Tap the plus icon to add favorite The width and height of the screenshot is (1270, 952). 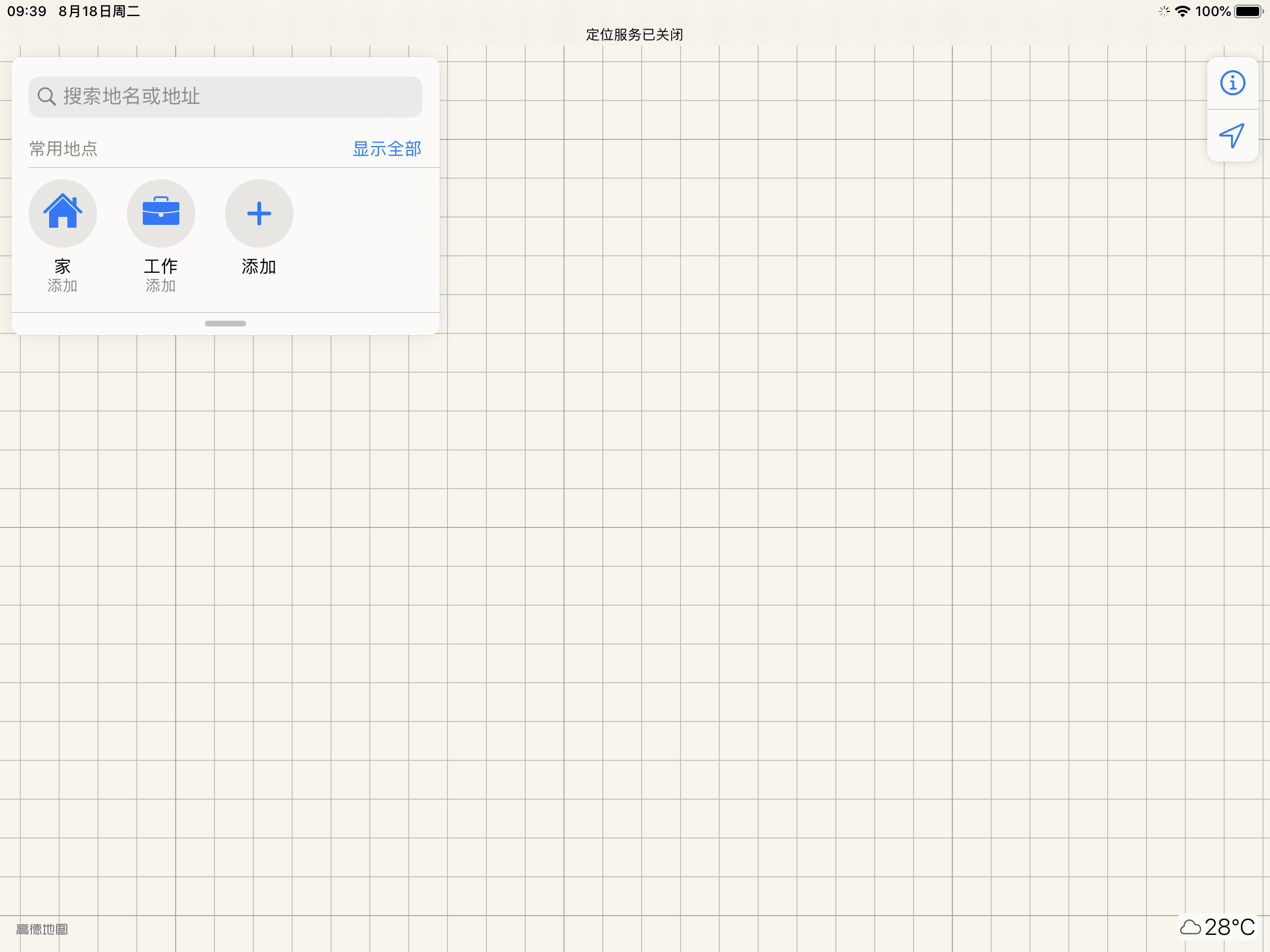259,213
